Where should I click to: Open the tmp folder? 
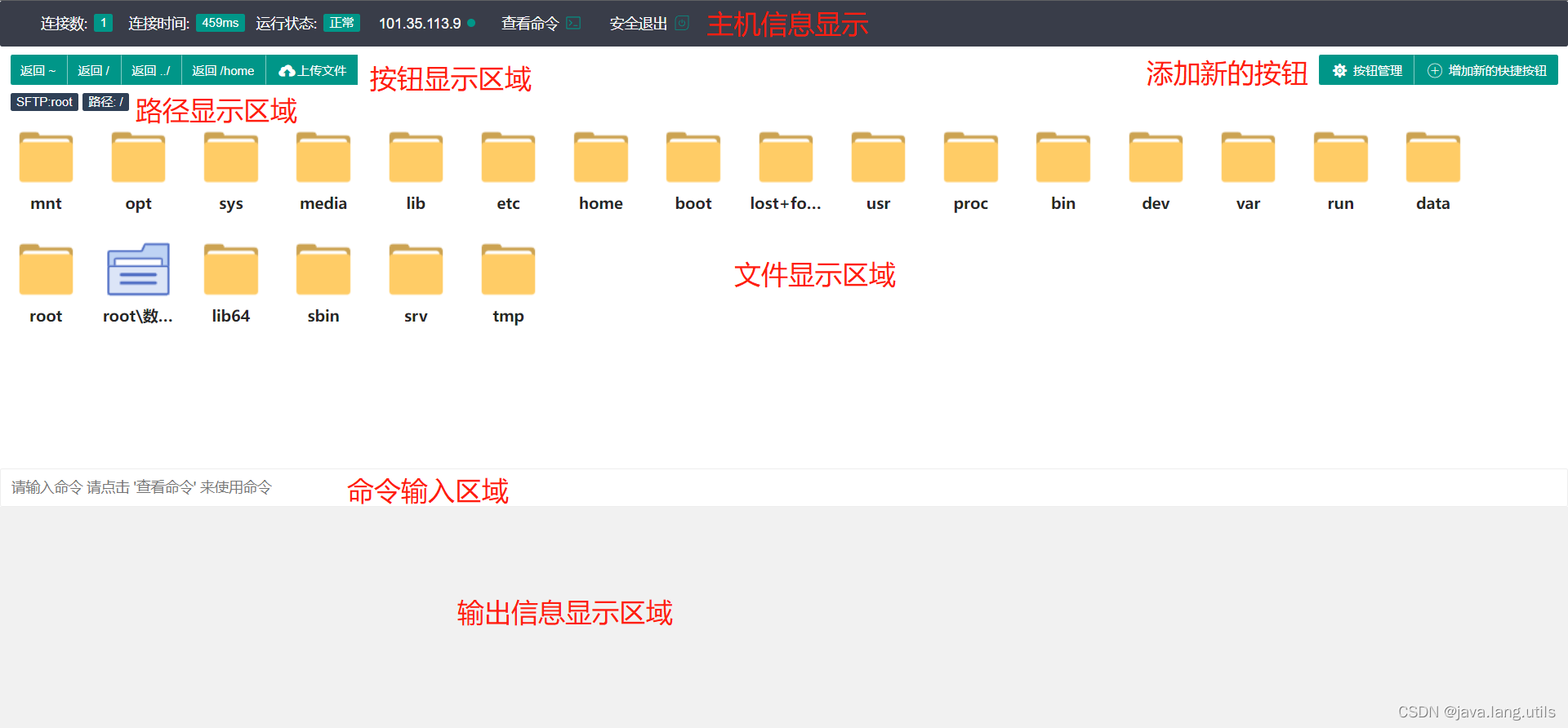[x=508, y=269]
